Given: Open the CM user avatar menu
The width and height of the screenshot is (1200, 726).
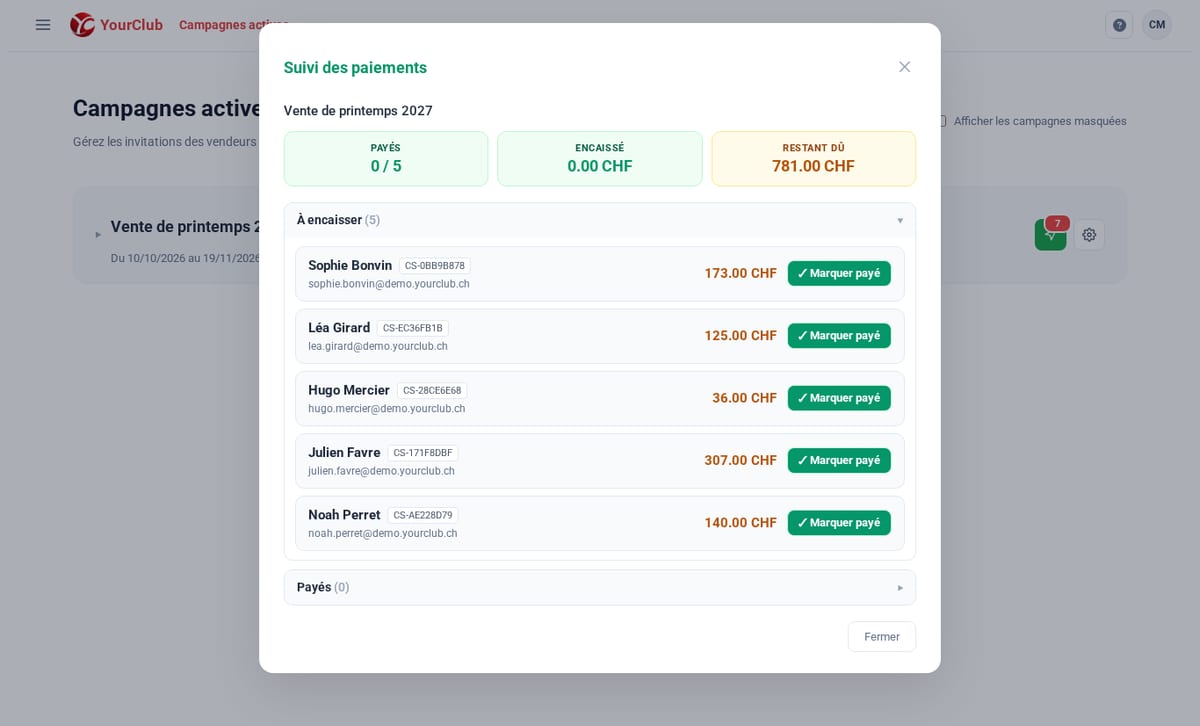Looking at the screenshot, I should pyautogui.click(x=1157, y=25).
